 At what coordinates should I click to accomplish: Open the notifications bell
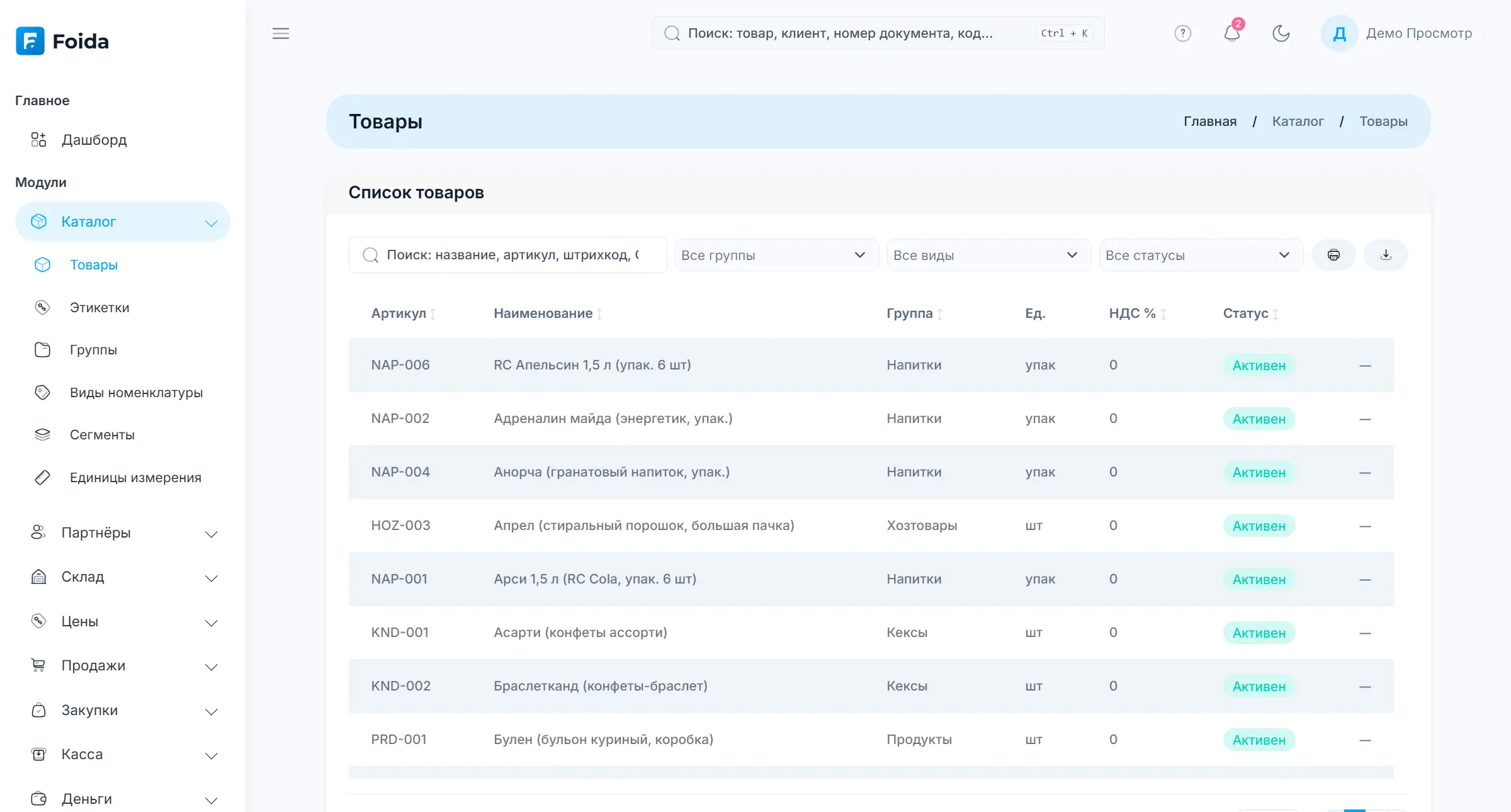(1232, 33)
